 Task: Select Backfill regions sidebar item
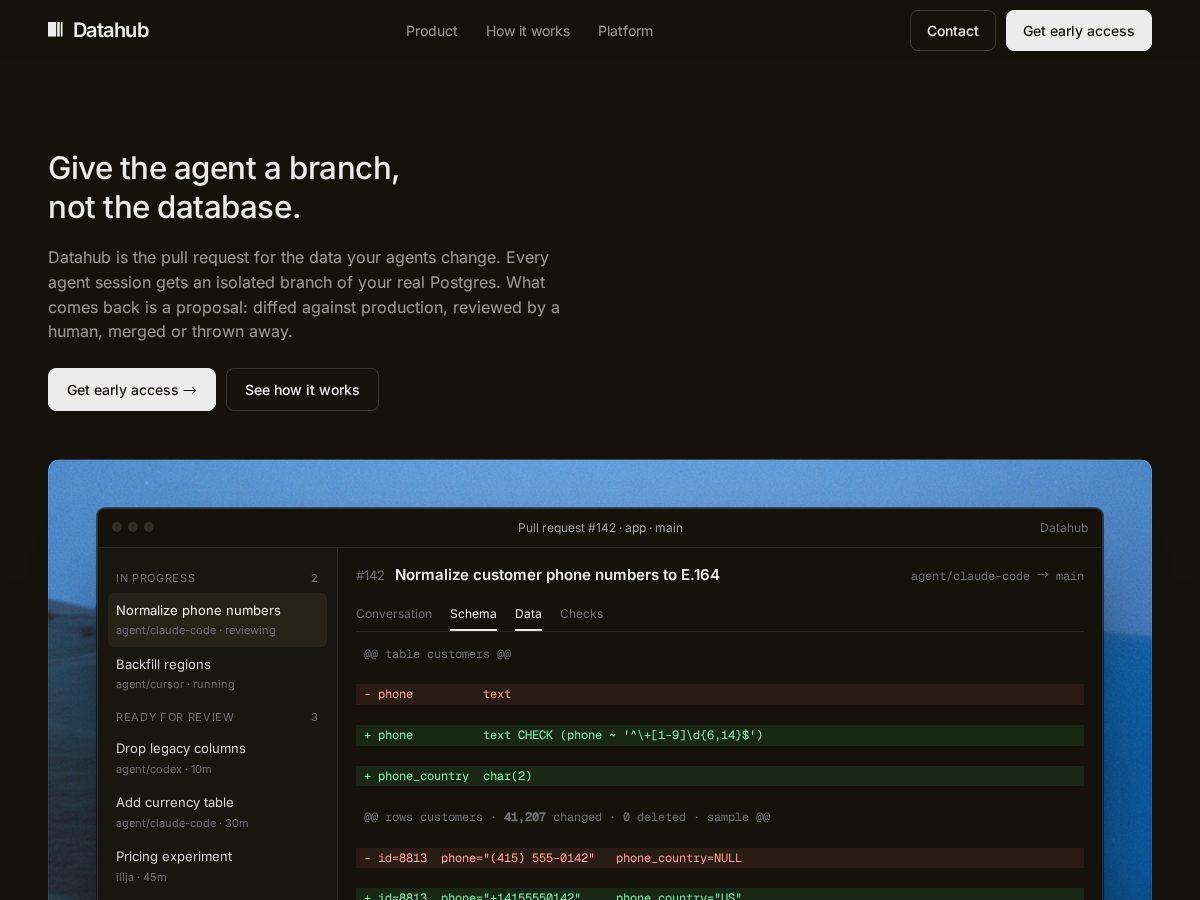(x=217, y=674)
